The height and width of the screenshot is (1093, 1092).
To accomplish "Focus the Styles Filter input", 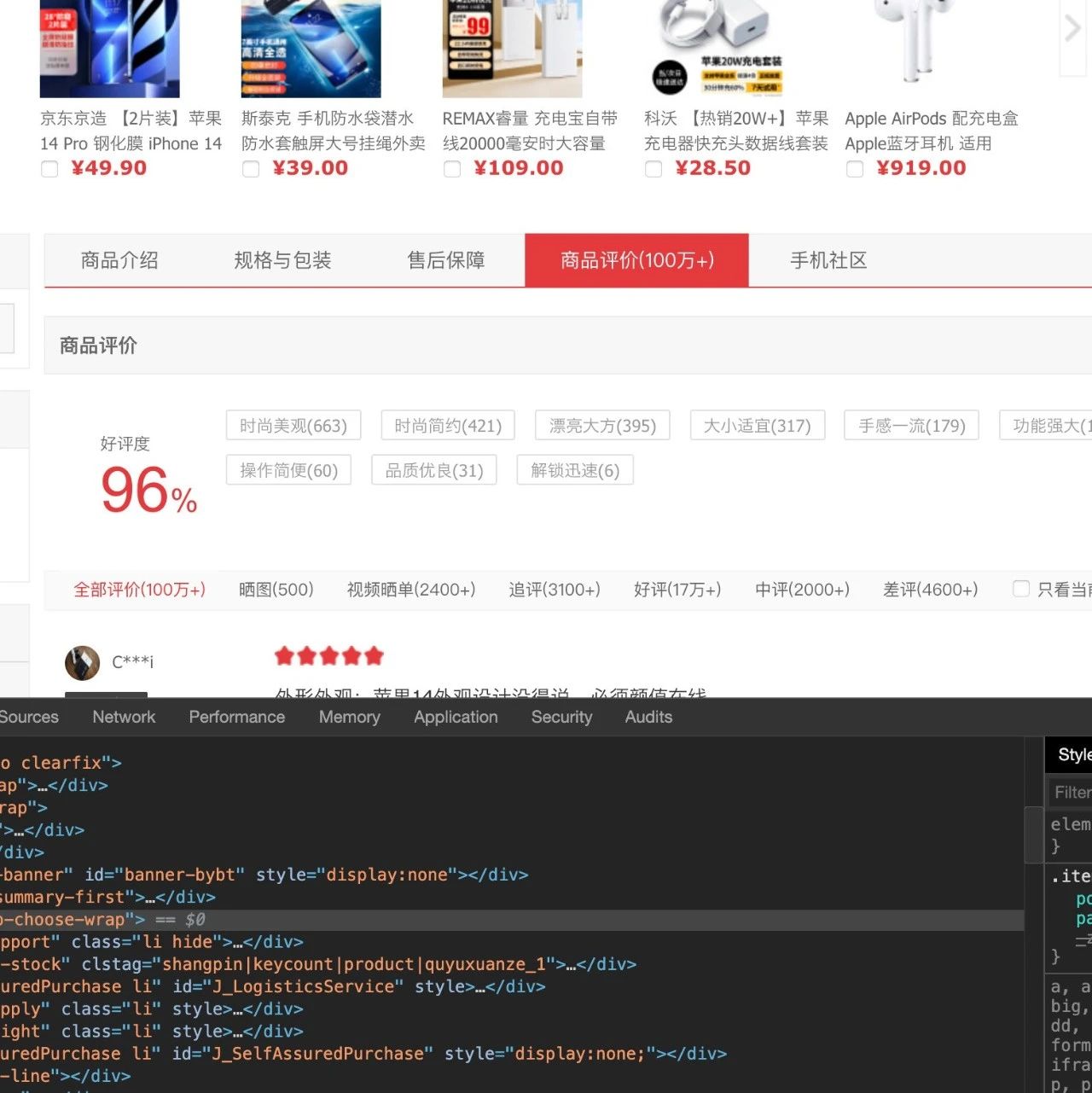I will tap(1071, 792).
